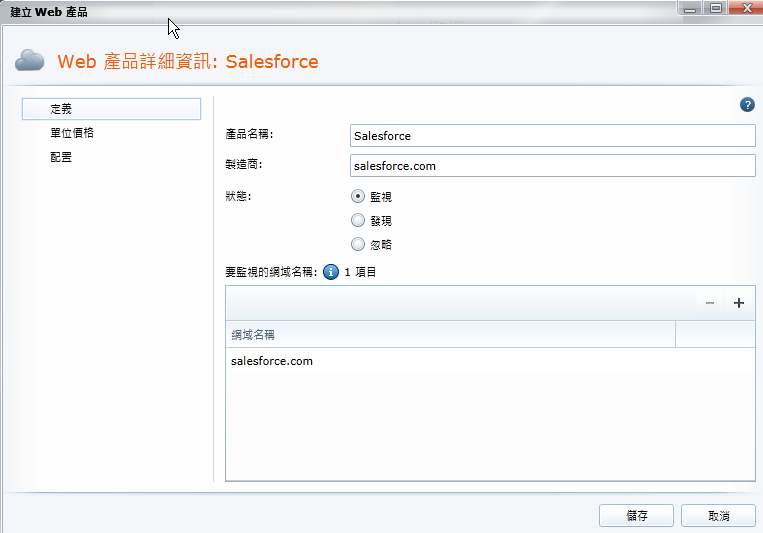Close the 建立 Web 產品 window
This screenshot has width=763, height=533.
tap(747, 8)
